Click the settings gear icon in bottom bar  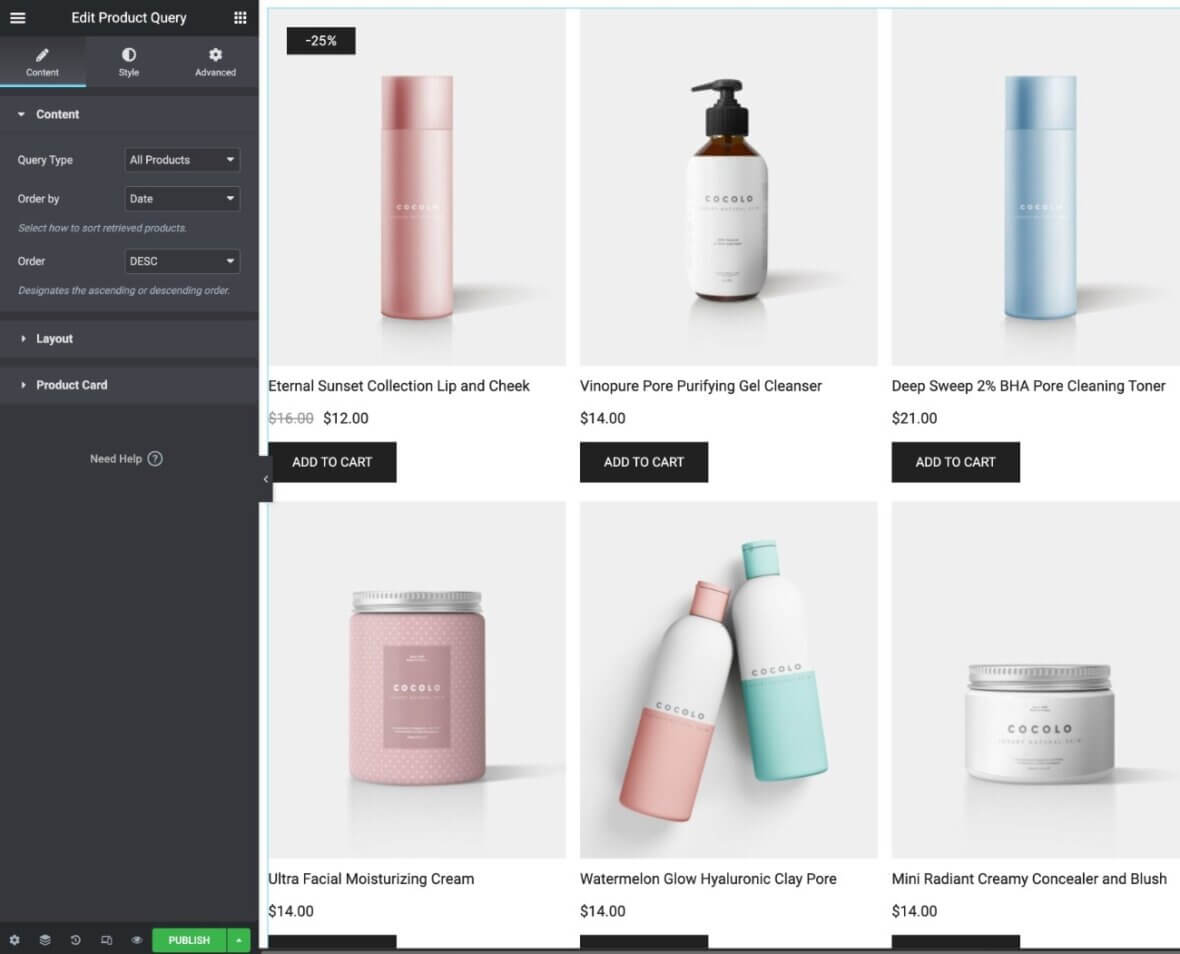(14, 940)
